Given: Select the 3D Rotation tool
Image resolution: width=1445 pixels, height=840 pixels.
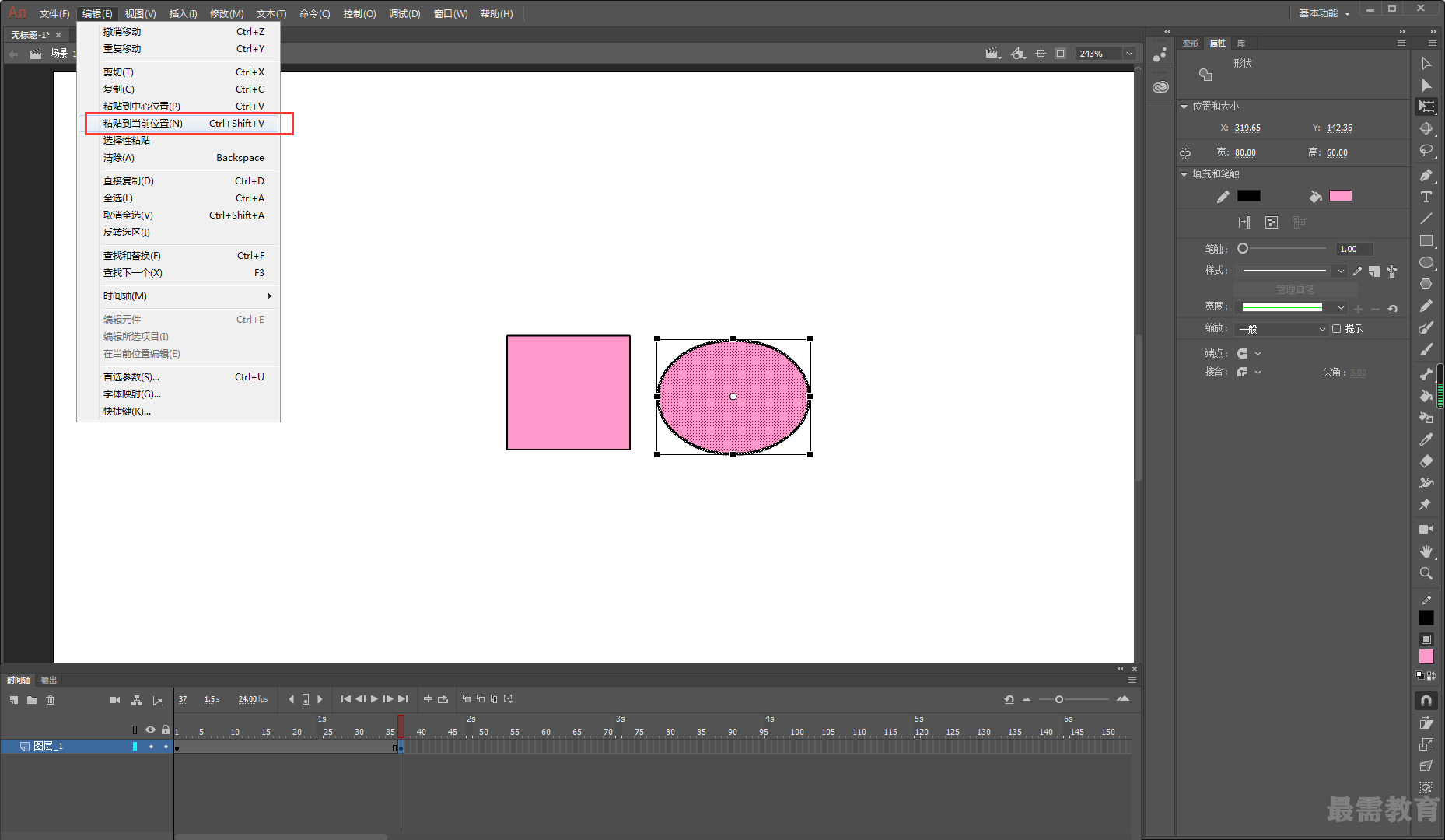Looking at the screenshot, I should pyautogui.click(x=1426, y=129).
